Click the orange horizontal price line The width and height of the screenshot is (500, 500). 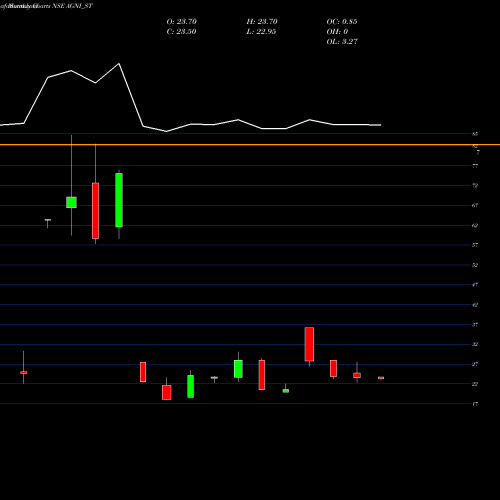click(250, 145)
